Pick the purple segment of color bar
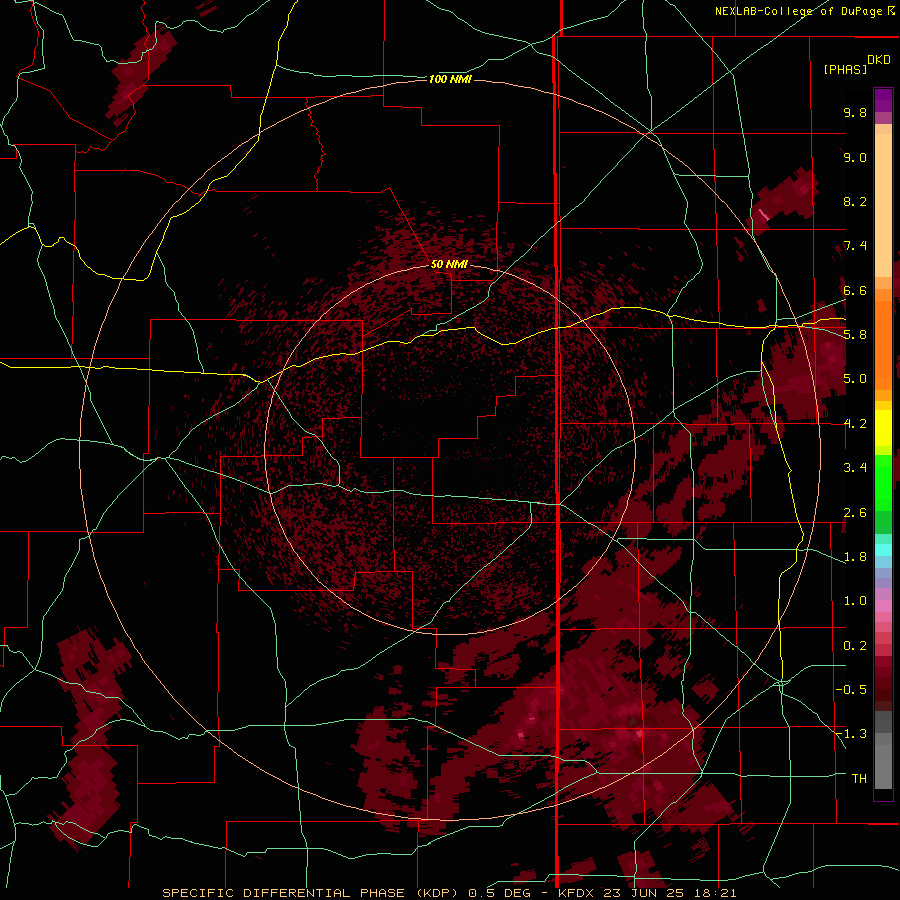Screen dimensions: 900x900 [x=883, y=100]
